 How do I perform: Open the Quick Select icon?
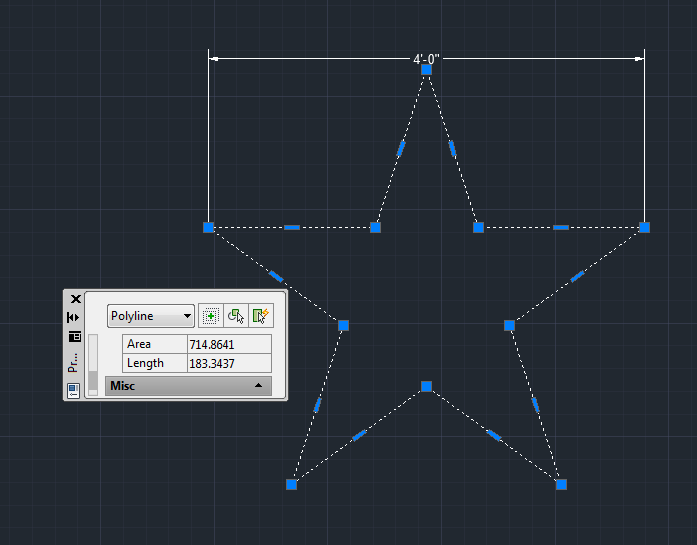261,316
